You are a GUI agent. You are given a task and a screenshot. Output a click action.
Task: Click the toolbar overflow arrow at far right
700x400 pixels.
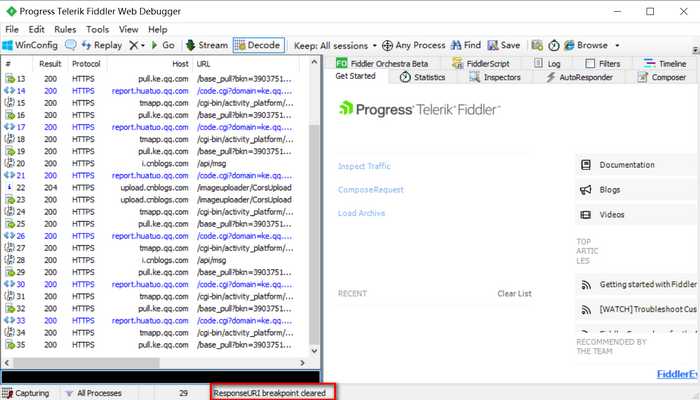pyautogui.click(x=696, y=50)
